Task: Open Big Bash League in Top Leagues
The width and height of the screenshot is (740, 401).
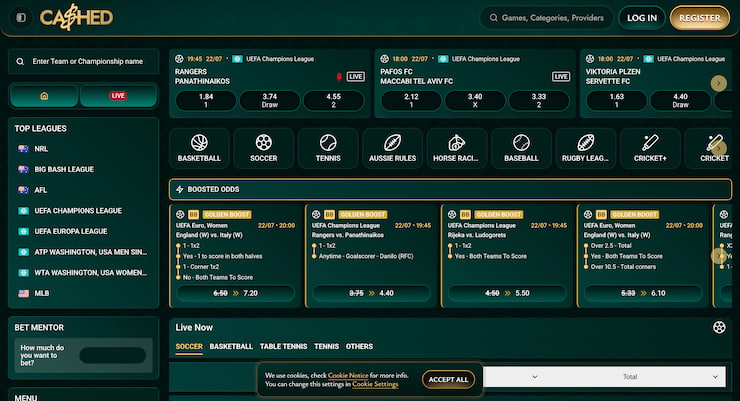Action: coord(64,169)
